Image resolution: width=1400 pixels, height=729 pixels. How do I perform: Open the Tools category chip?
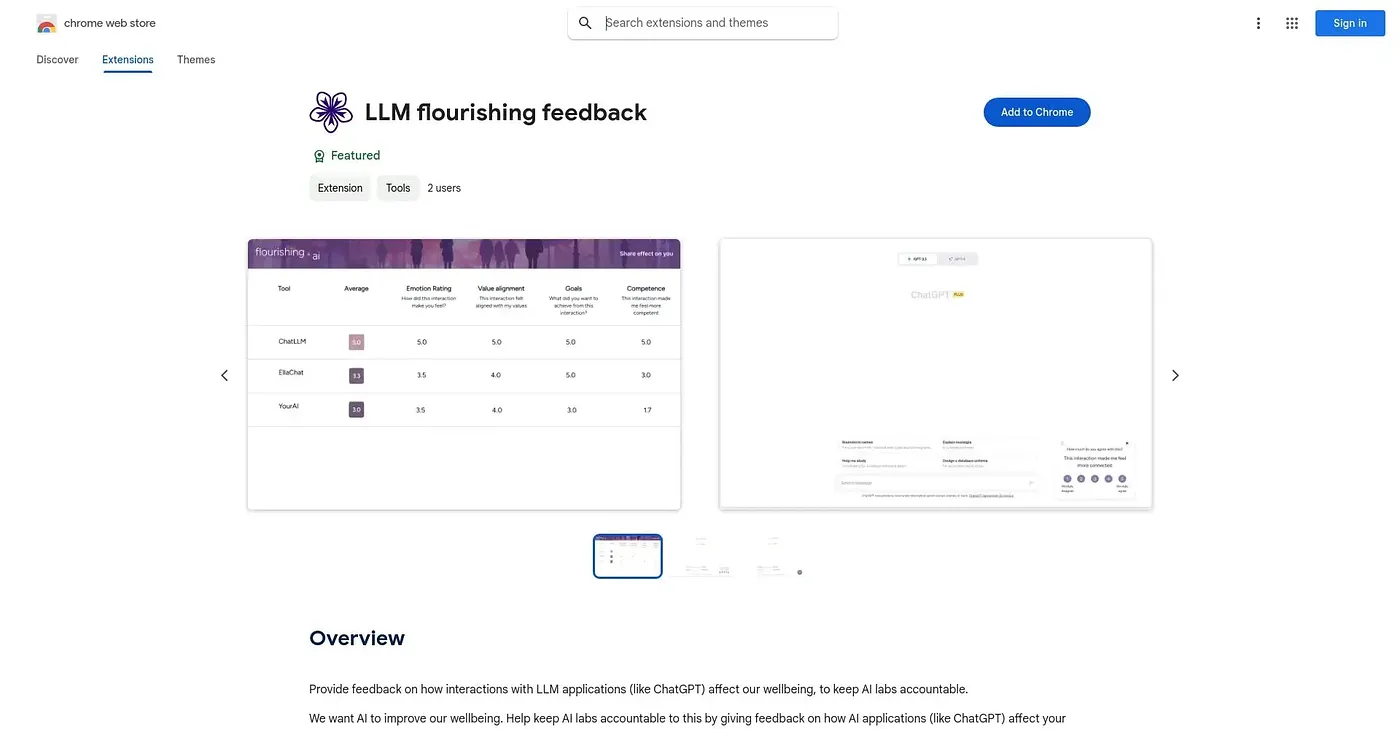coord(398,188)
